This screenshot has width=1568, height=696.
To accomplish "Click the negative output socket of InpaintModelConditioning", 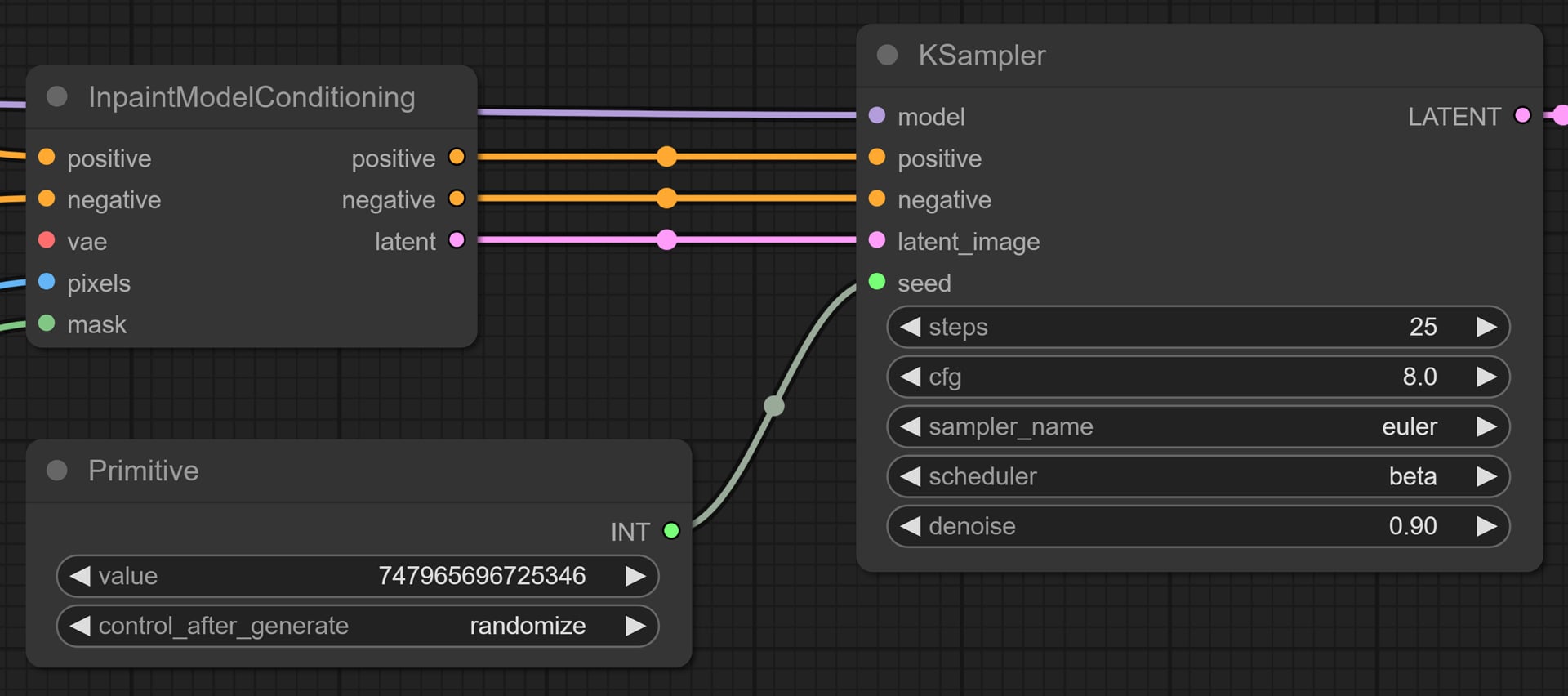I will click(457, 199).
